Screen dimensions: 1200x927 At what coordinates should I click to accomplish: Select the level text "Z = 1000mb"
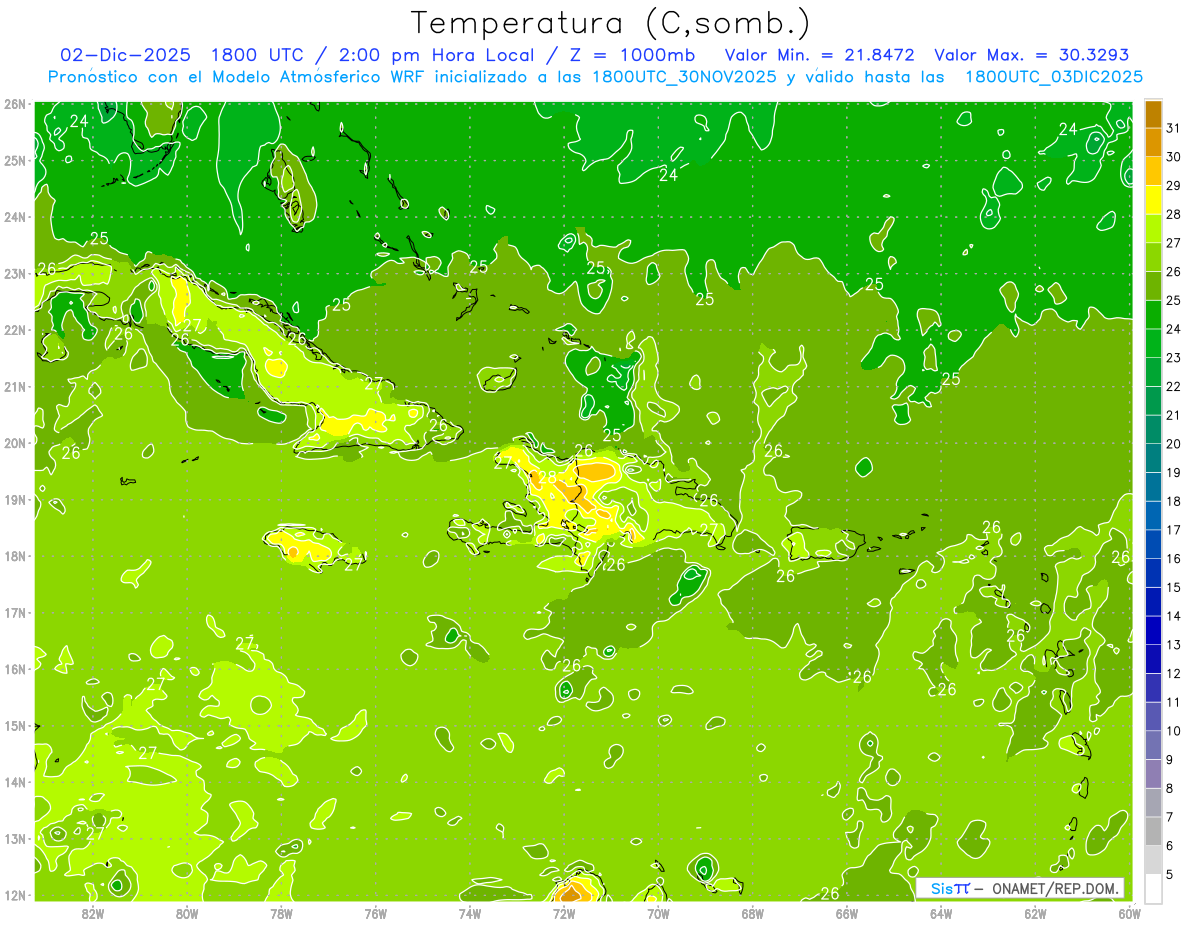(634, 55)
